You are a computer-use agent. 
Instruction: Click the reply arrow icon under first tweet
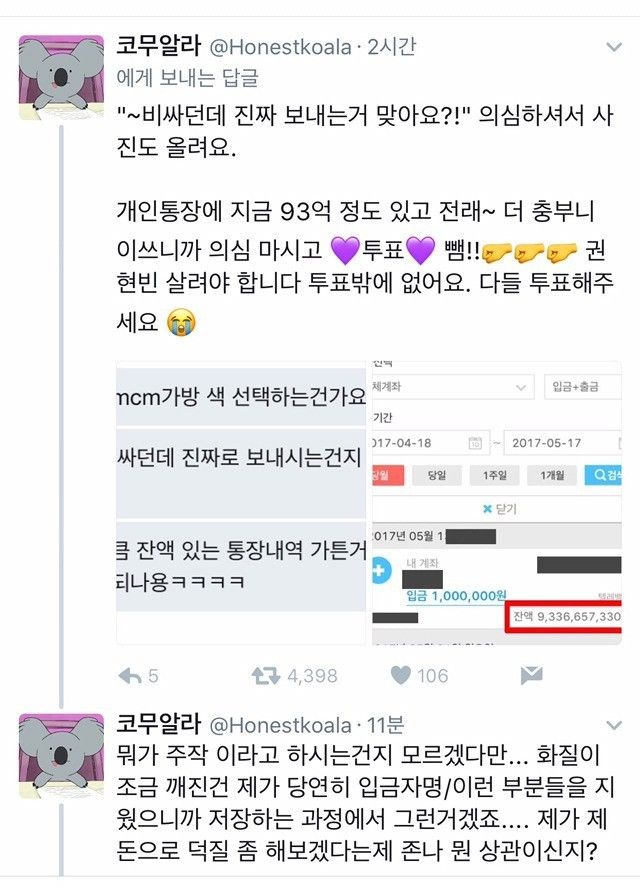pyautogui.click(x=130, y=675)
